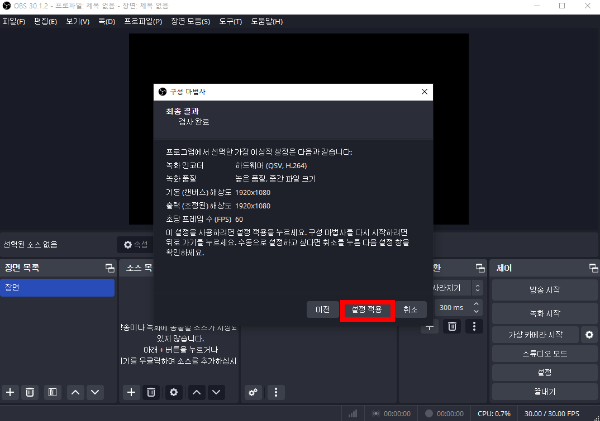
Task: Pop out the scene transitions dock
Action: click(x=480, y=268)
